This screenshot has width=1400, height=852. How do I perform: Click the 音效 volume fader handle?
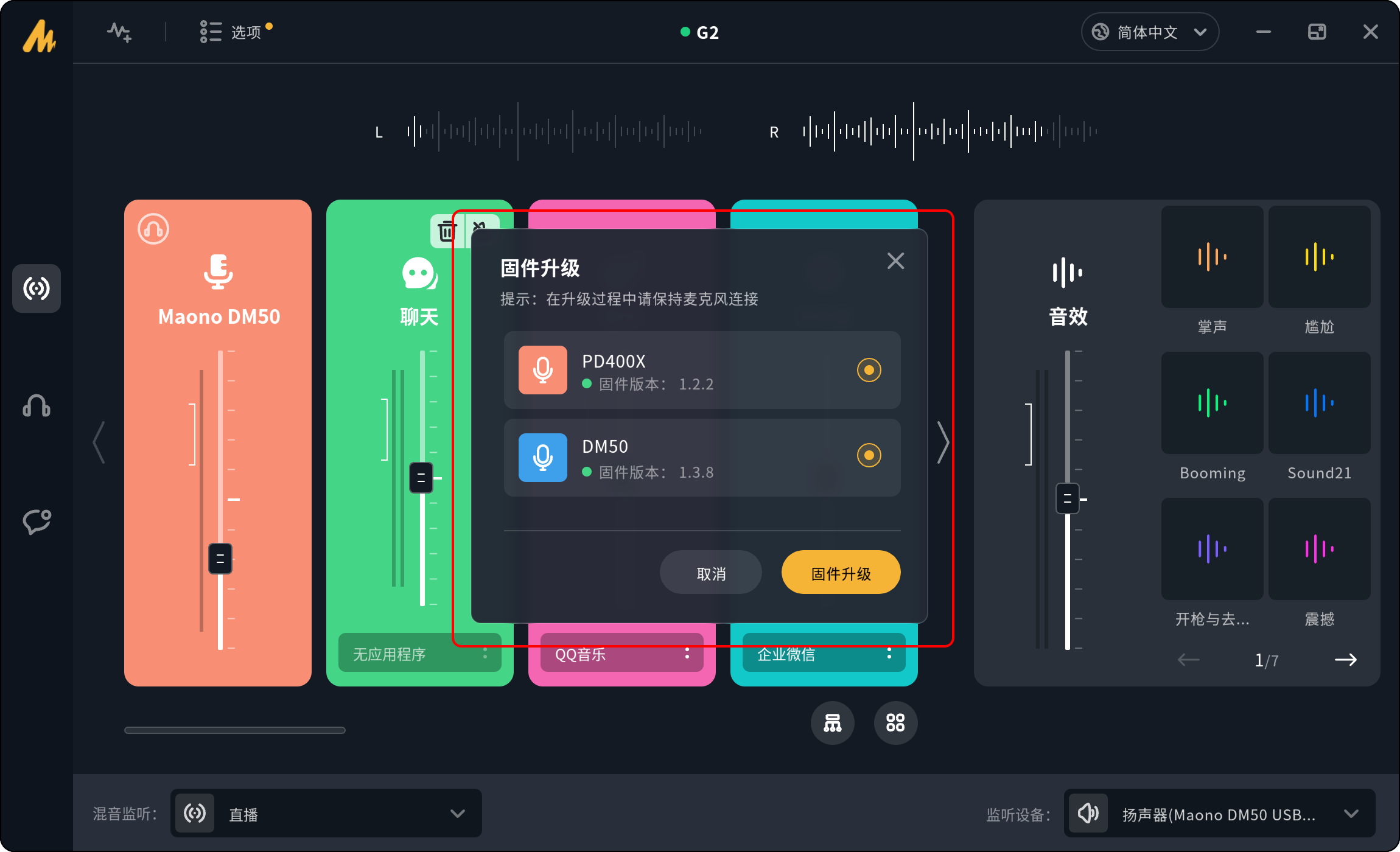coord(1067,498)
